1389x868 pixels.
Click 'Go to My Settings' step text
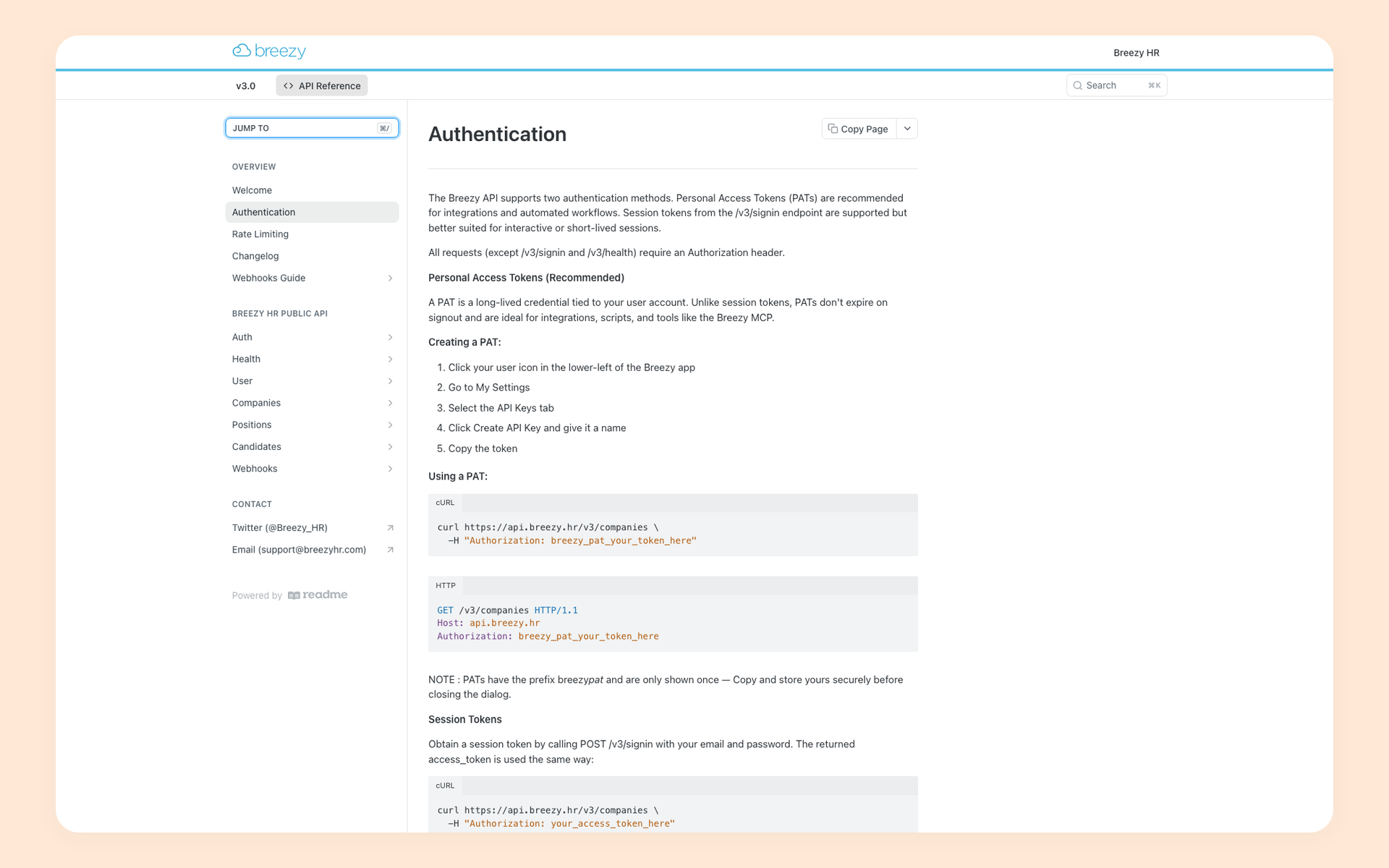click(x=489, y=388)
